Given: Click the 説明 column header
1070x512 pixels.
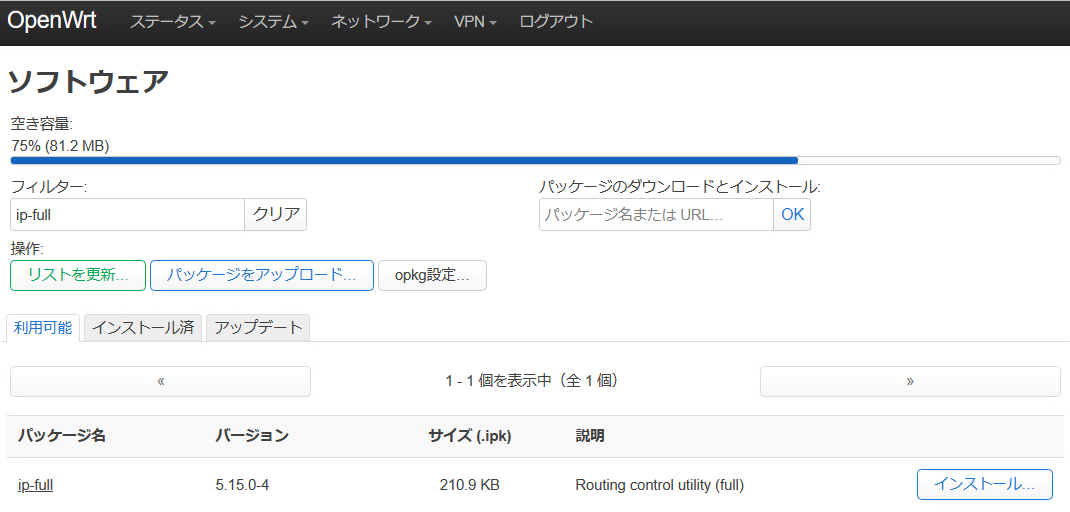Looking at the screenshot, I should tap(590, 436).
